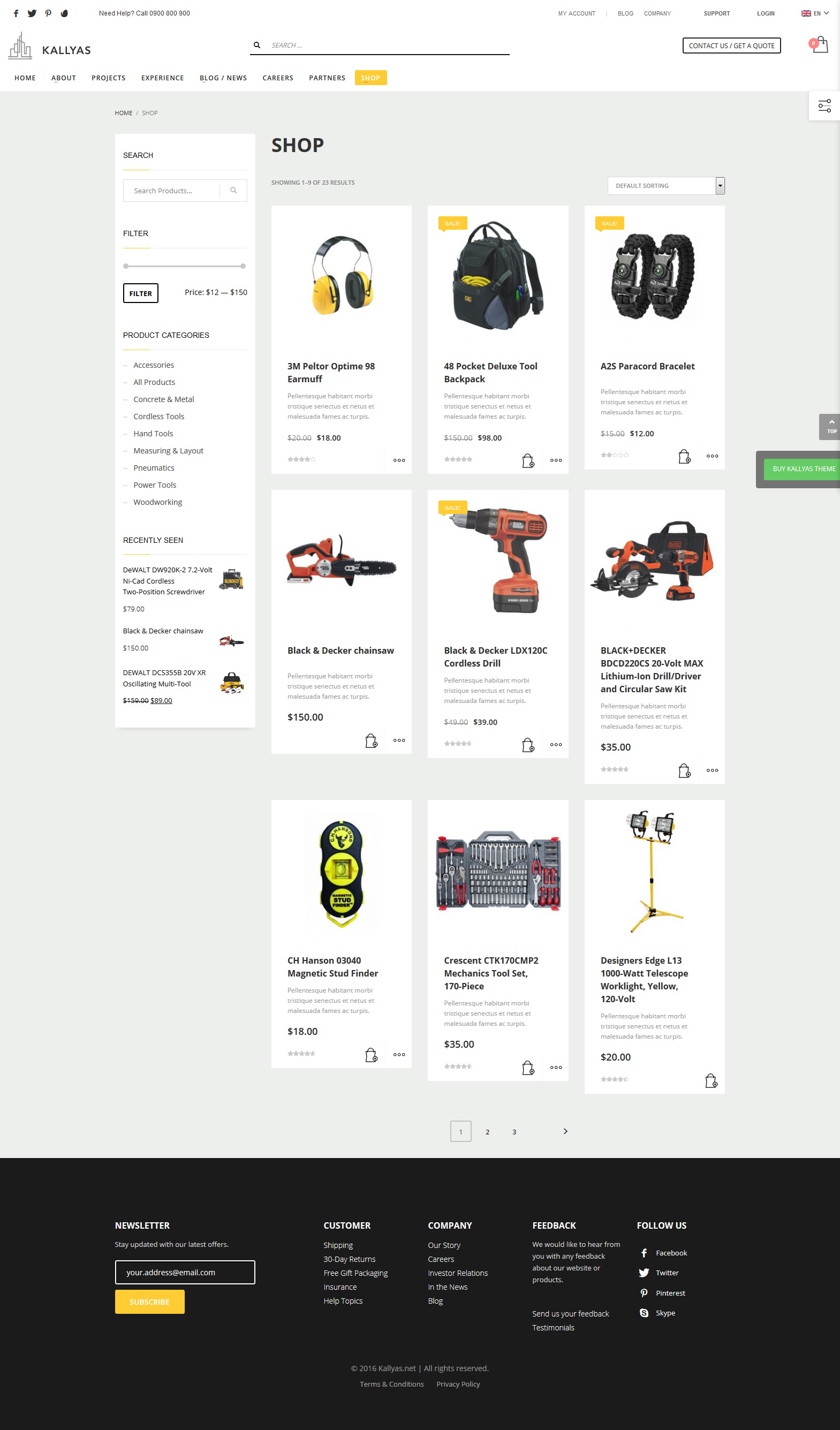Image resolution: width=840 pixels, height=1430 pixels.
Task: Open more options for Black & Decker chainsaw
Action: [399, 740]
